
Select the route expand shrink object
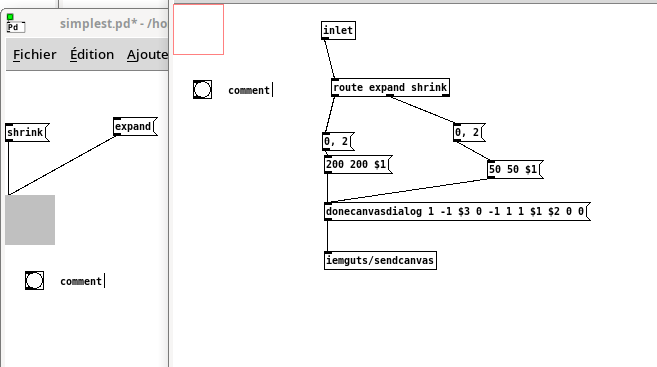391,88
